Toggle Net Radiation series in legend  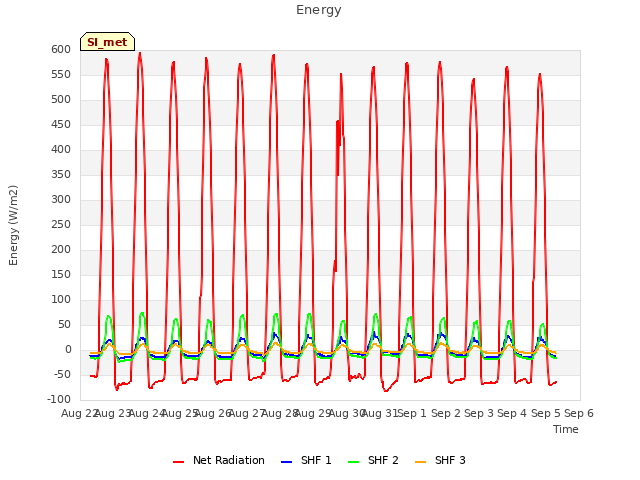[x=219, y=460]
